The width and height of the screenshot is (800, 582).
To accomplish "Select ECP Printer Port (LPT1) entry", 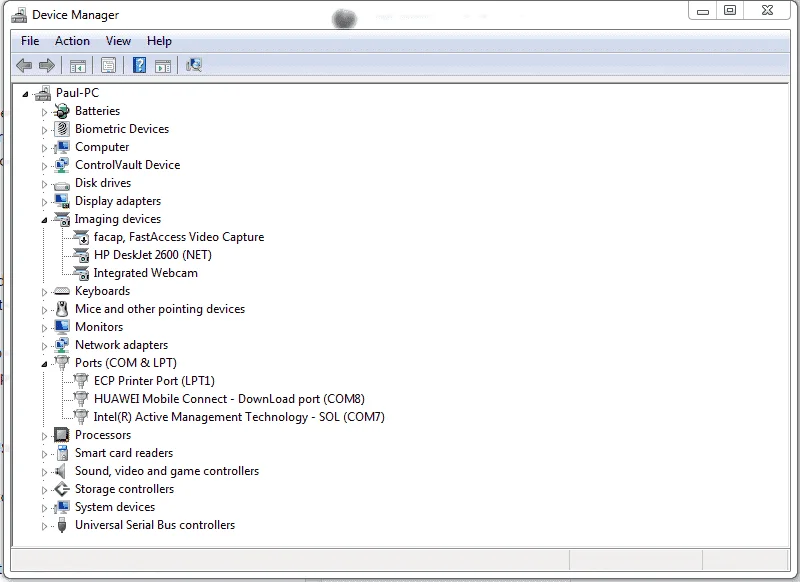I will coord(154,381).
